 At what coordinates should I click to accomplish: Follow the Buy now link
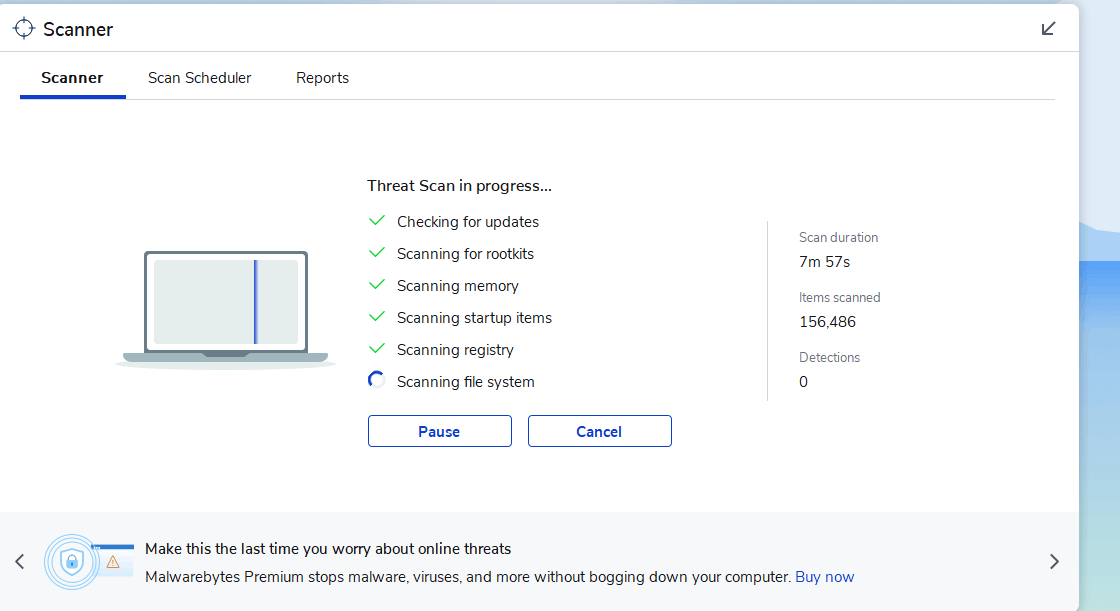click(x=825, y=577)
